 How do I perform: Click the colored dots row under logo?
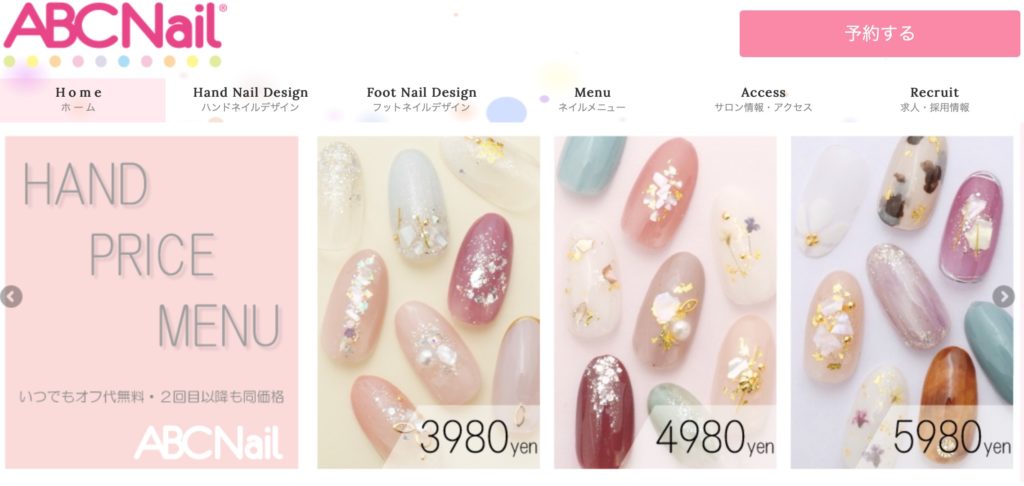pos(112,61)
